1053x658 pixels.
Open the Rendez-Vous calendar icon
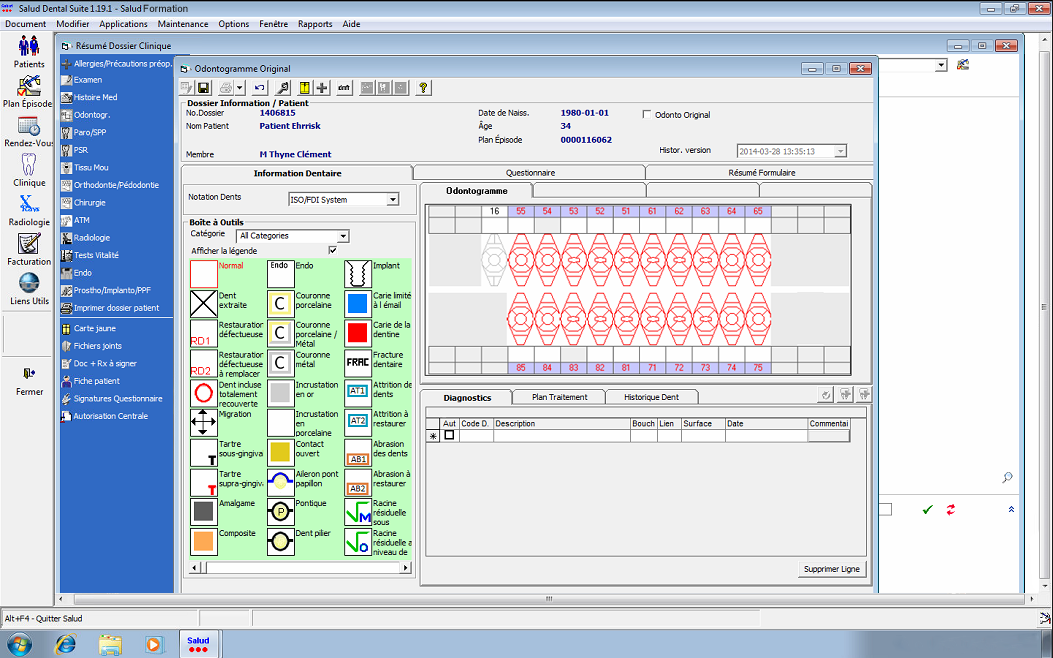tap(28, 131)
